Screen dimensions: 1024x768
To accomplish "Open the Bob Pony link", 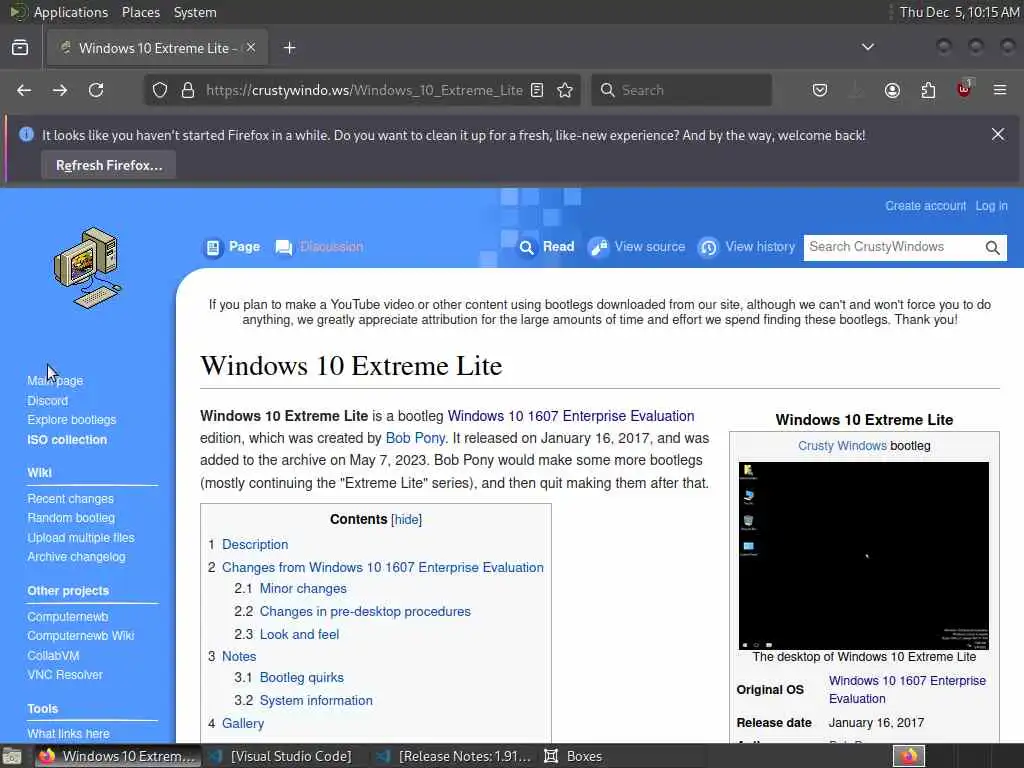I will 415,438.
